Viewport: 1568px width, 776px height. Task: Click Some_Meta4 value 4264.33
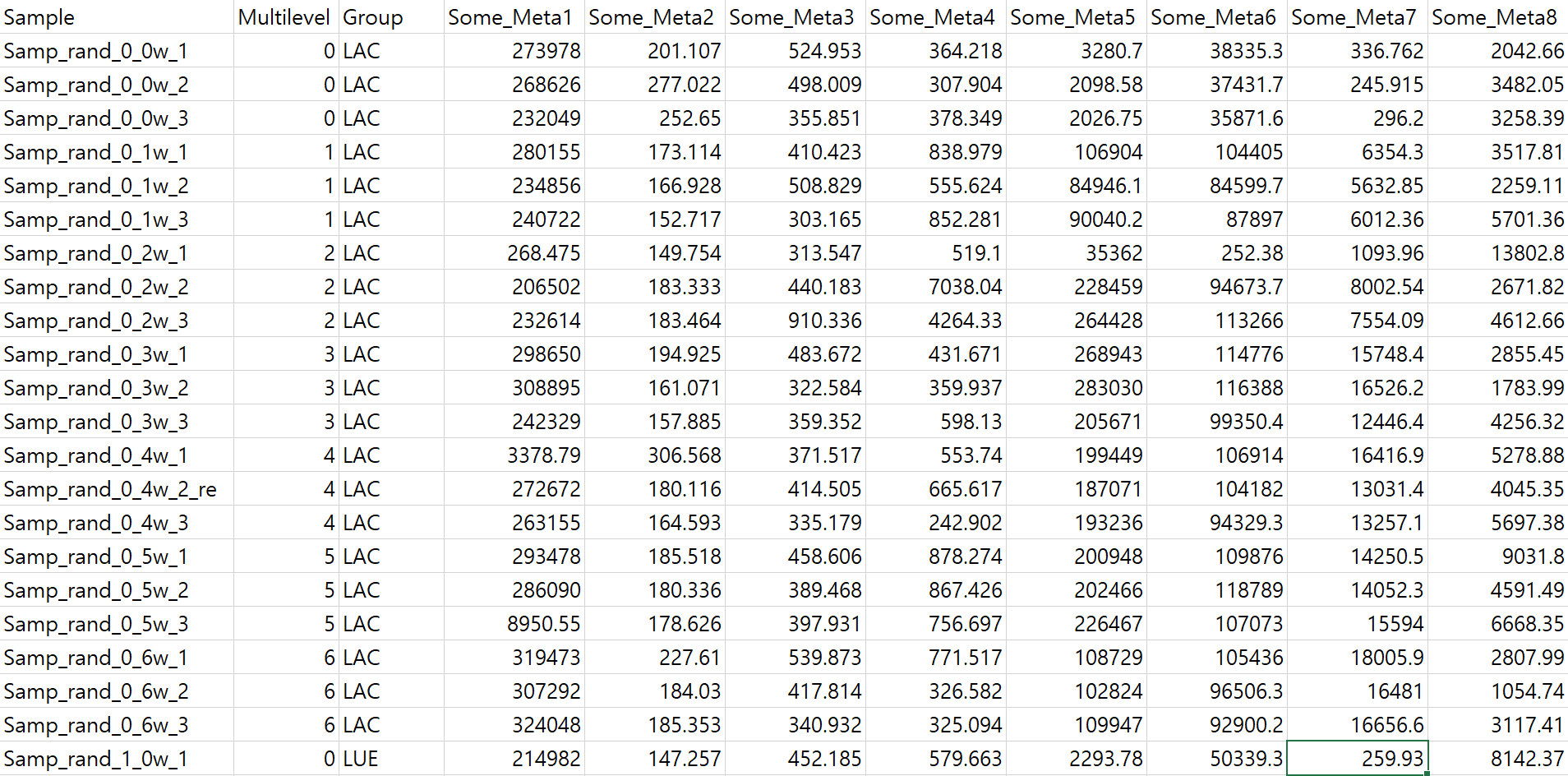click(x=936, y=321)
